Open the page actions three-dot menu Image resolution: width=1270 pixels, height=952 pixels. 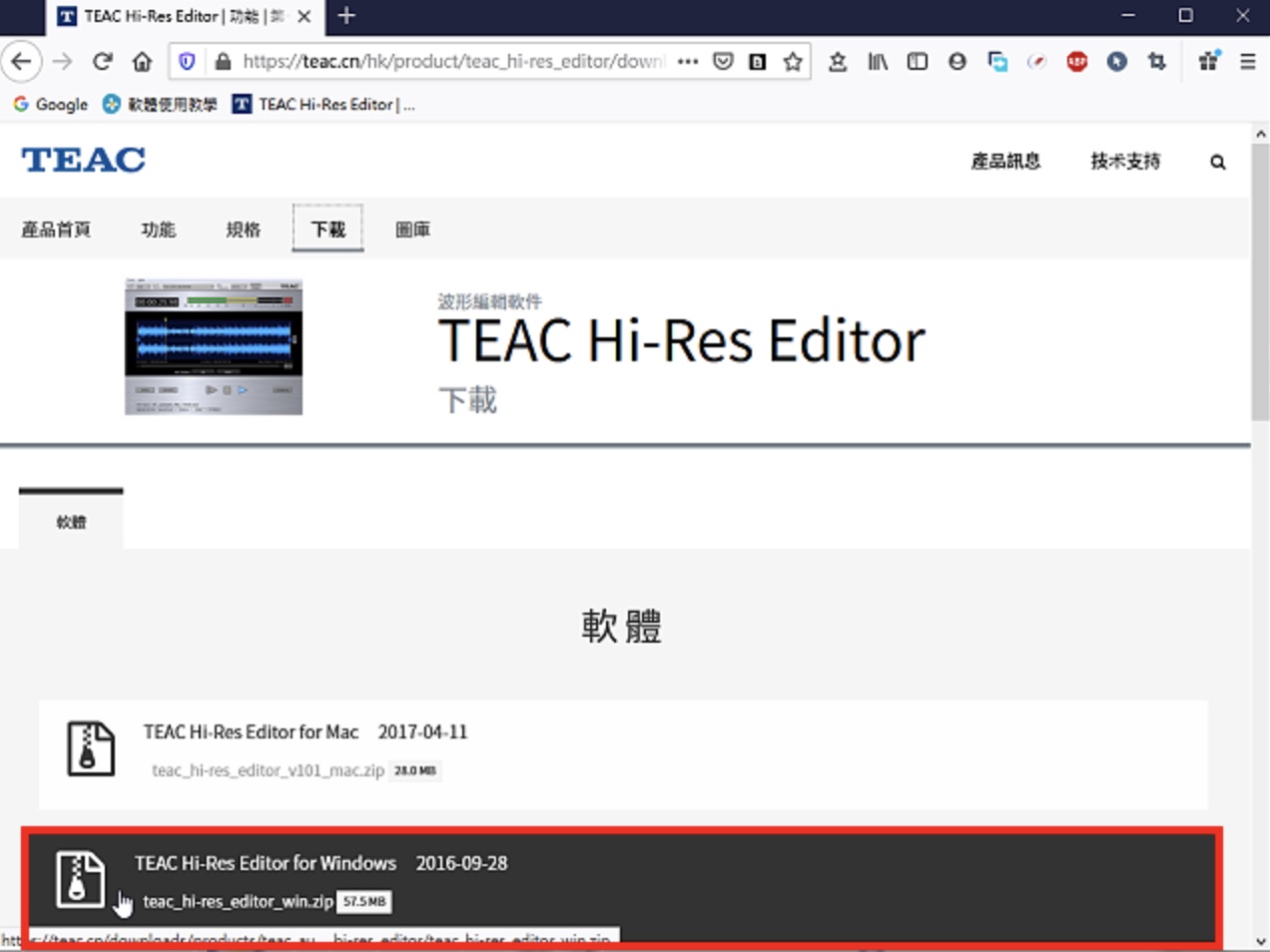(x=687, y=62)
